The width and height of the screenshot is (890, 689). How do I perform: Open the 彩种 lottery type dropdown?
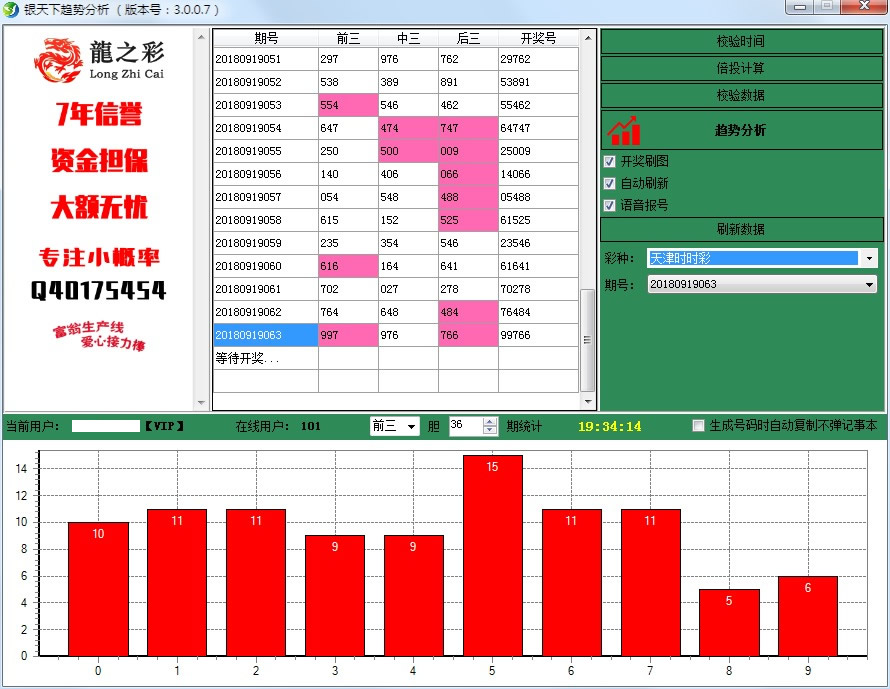click(868, 258)
